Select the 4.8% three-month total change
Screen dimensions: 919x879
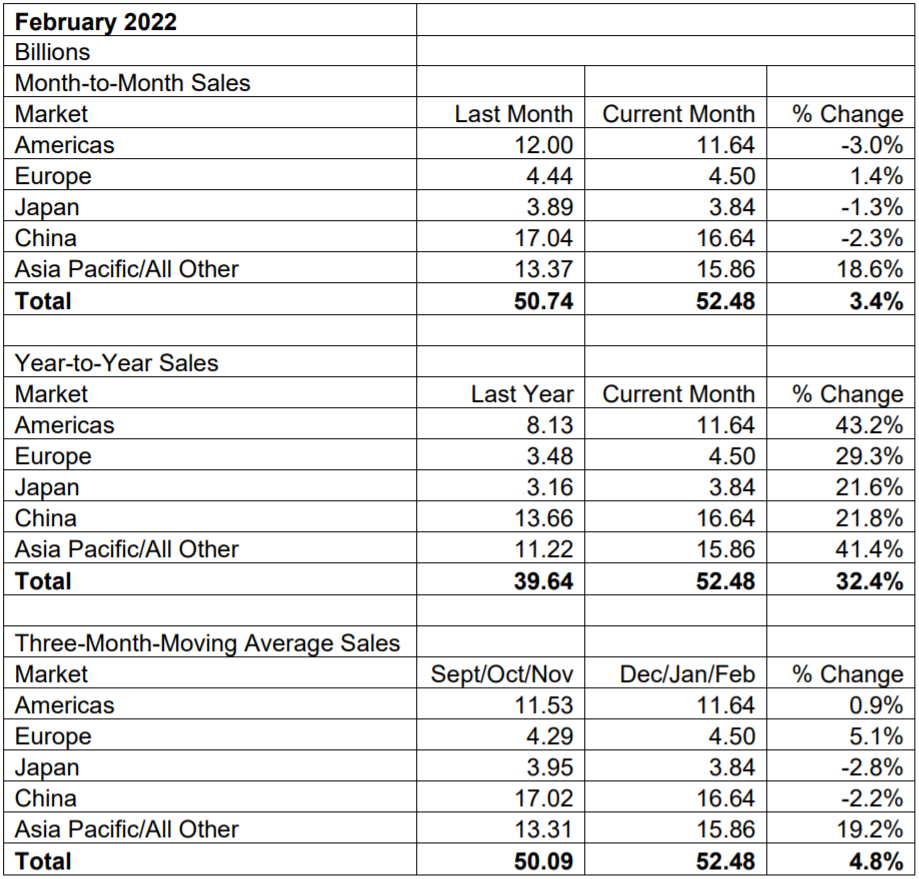(x=875, y=860)
